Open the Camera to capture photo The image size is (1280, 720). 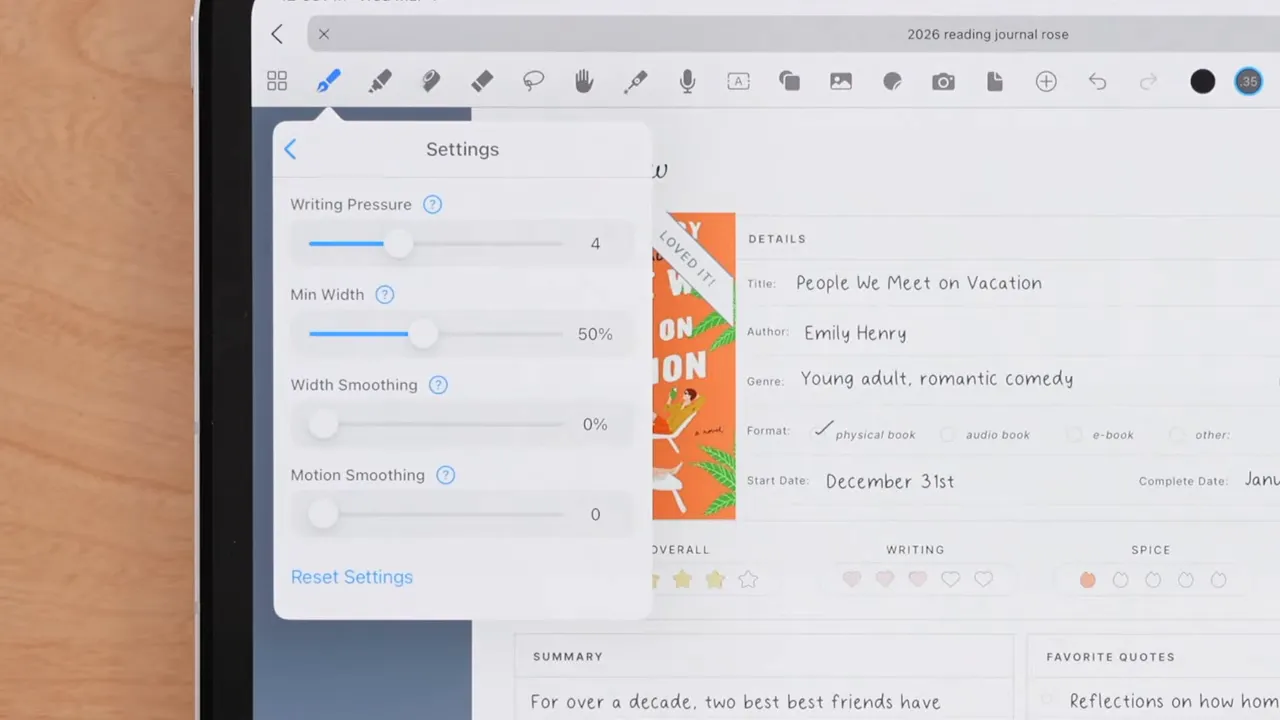click(943, 82)
